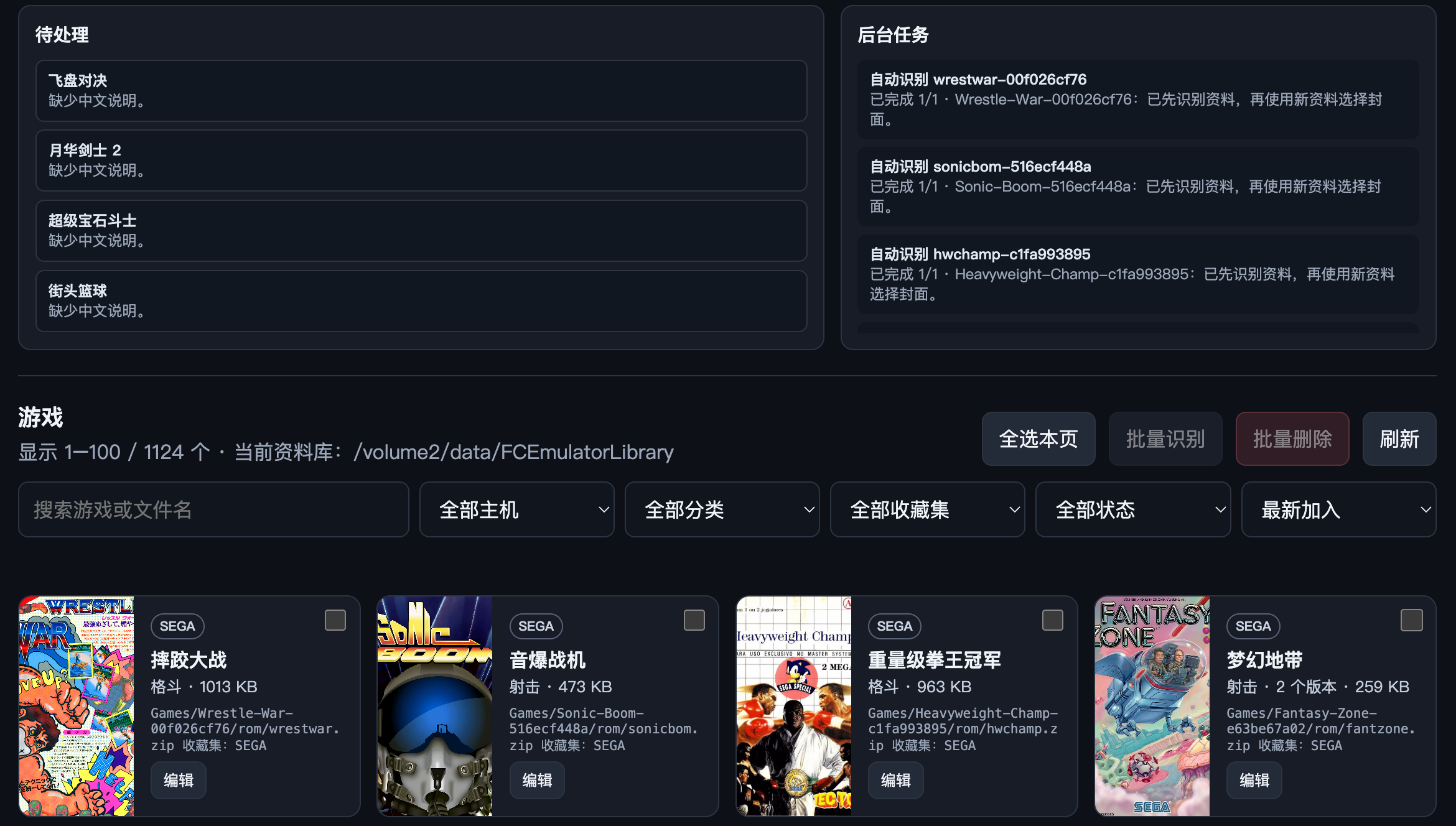Select pending item 月华剑士 2

point(421,160)
